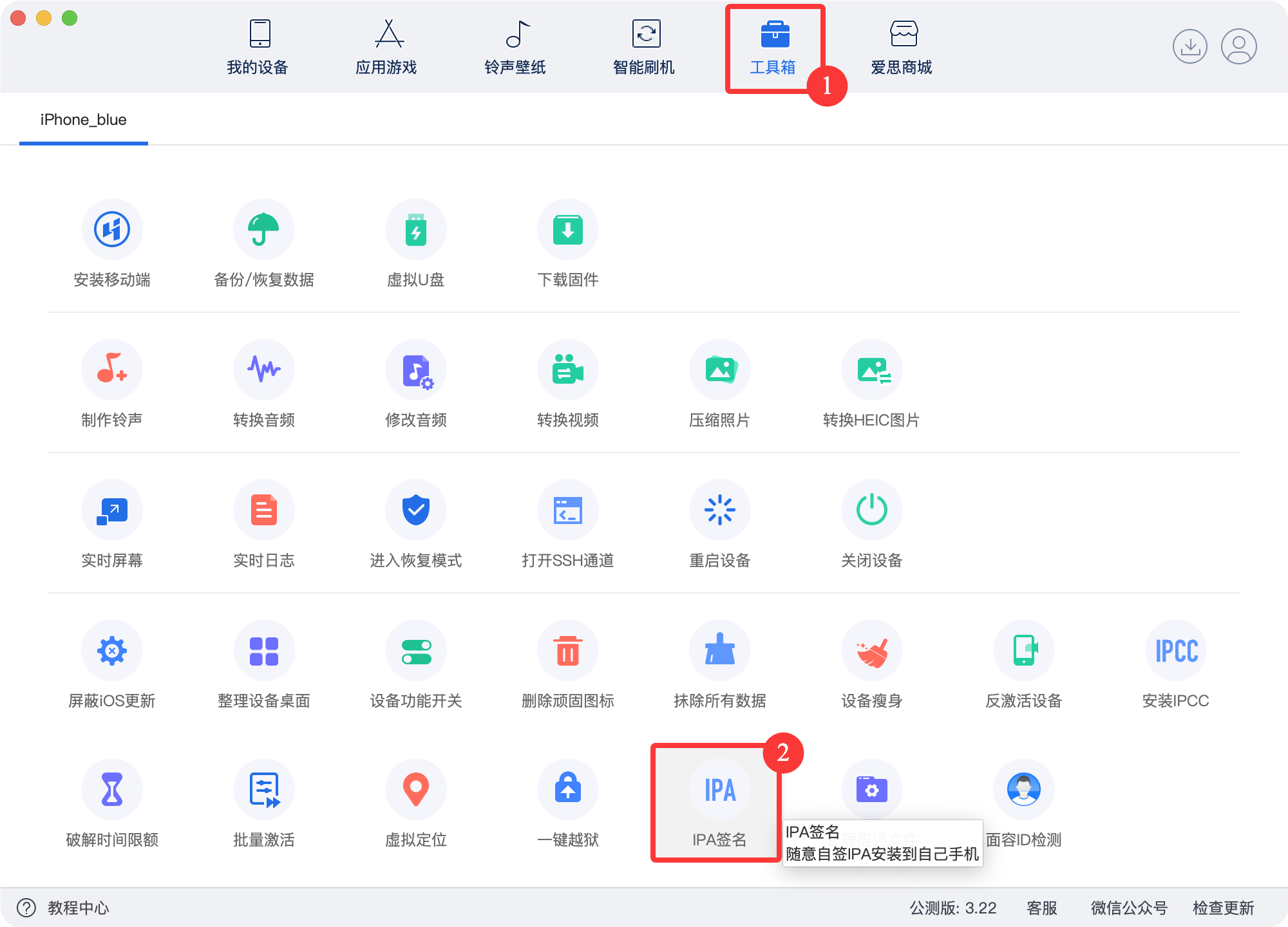The width and height of the screenshot is (1288, 927).
Task: Open 教程中心 tutorial center
Action: pos(79,908)
